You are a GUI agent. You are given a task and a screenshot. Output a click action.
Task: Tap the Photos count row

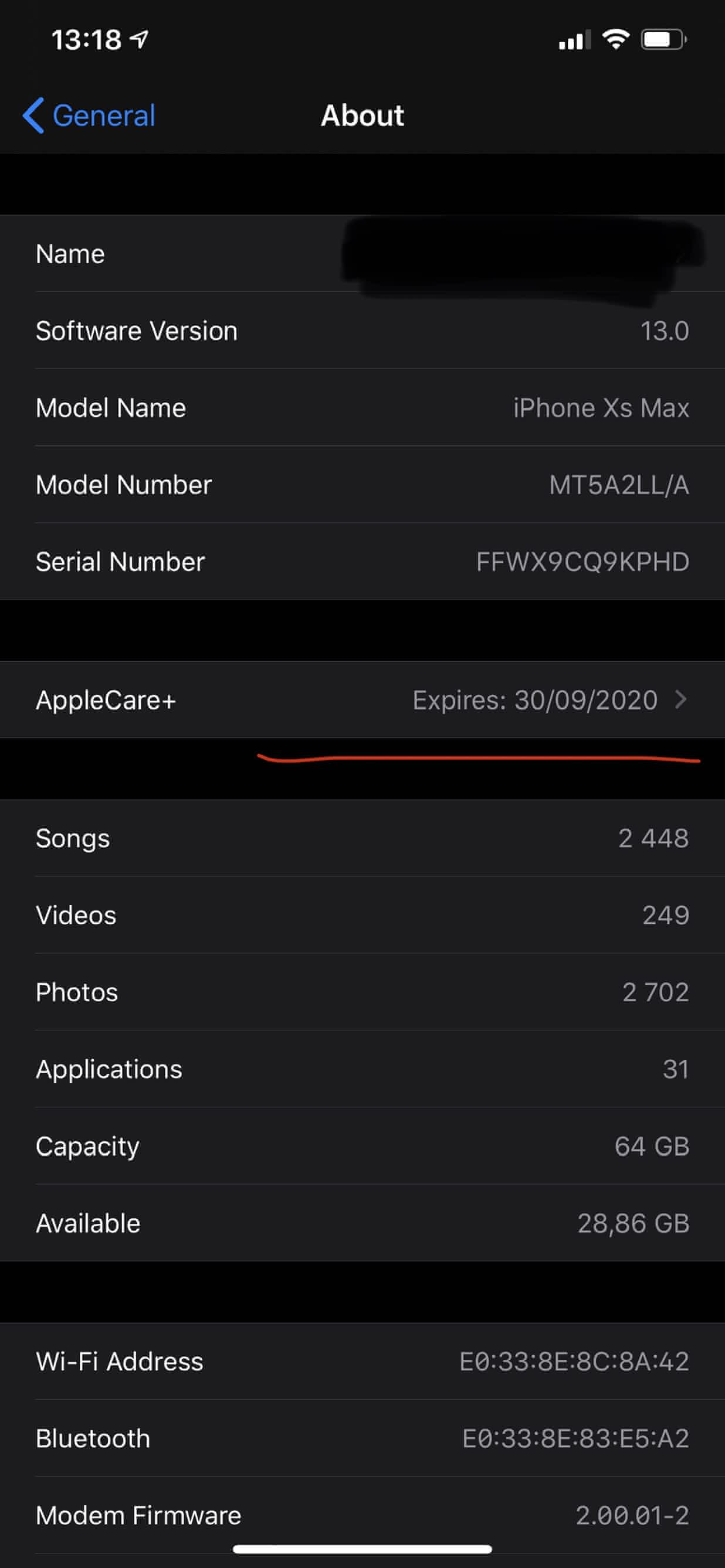pyautogui.click(x=362, y=992)
